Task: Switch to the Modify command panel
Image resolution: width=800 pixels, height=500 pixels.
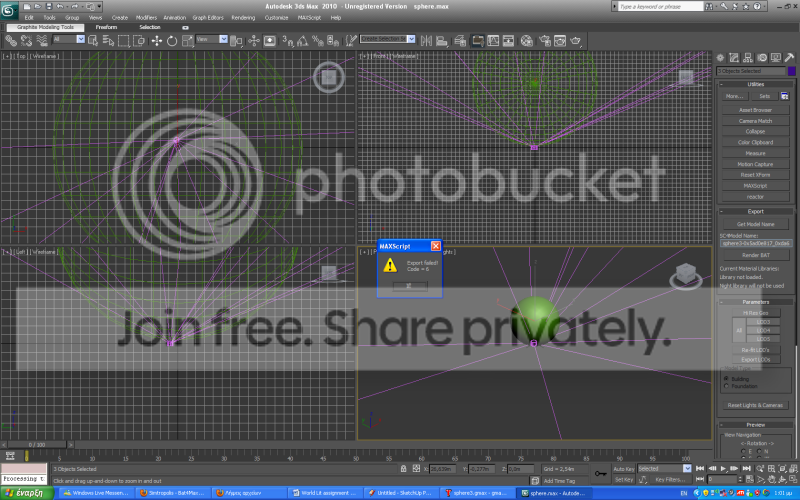Action: coord(734,58)
